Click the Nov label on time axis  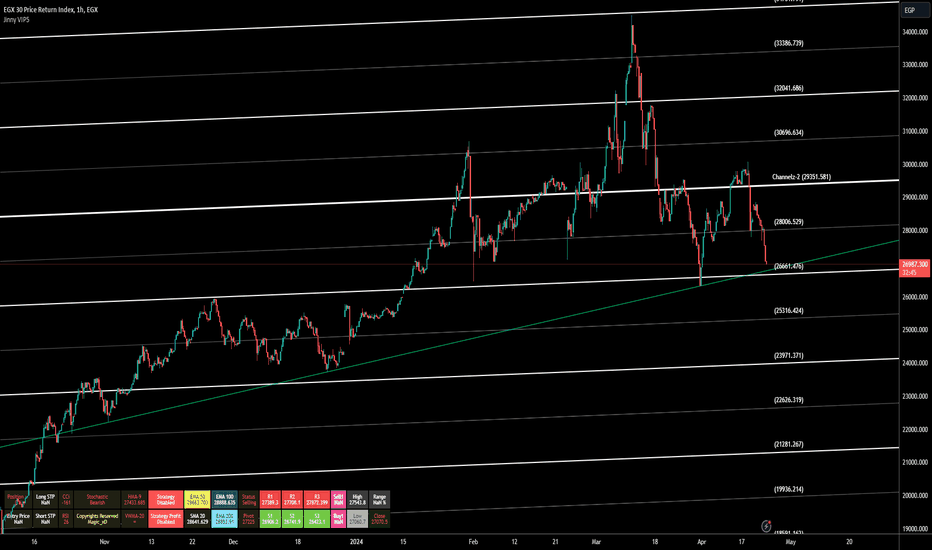click(105, 542)
